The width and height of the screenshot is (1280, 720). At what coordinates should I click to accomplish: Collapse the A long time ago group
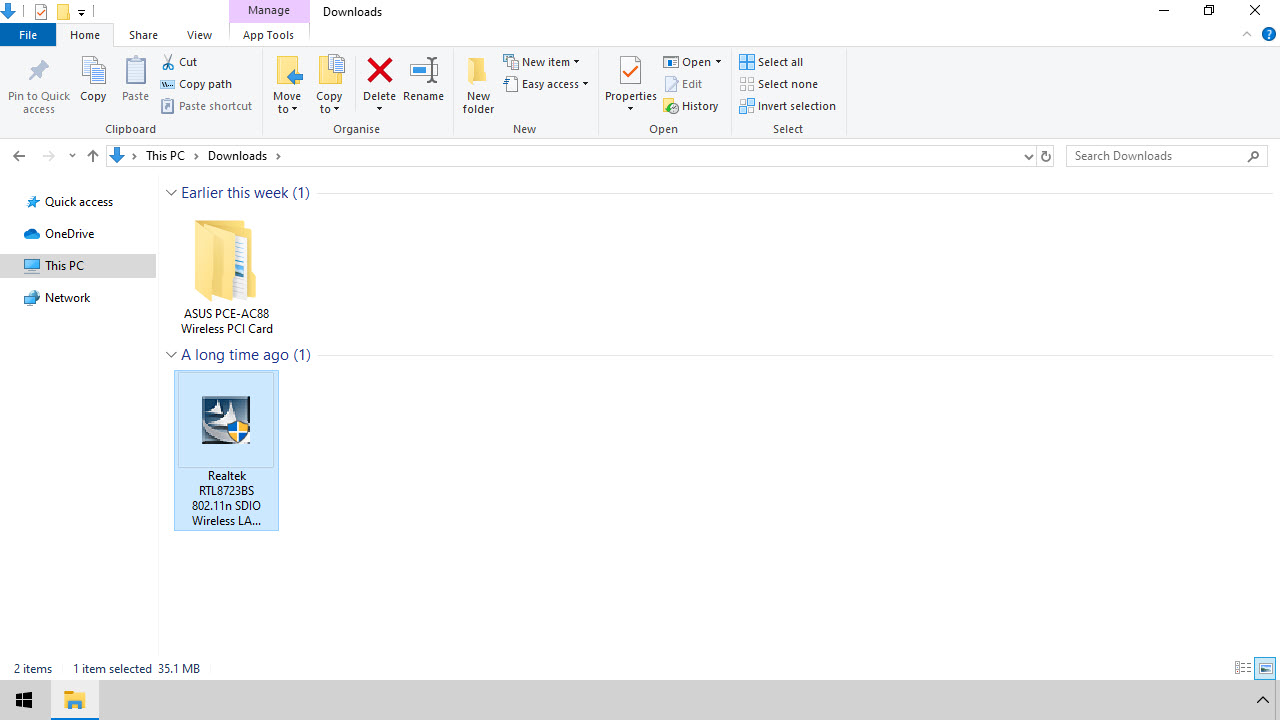click(171, 355)
